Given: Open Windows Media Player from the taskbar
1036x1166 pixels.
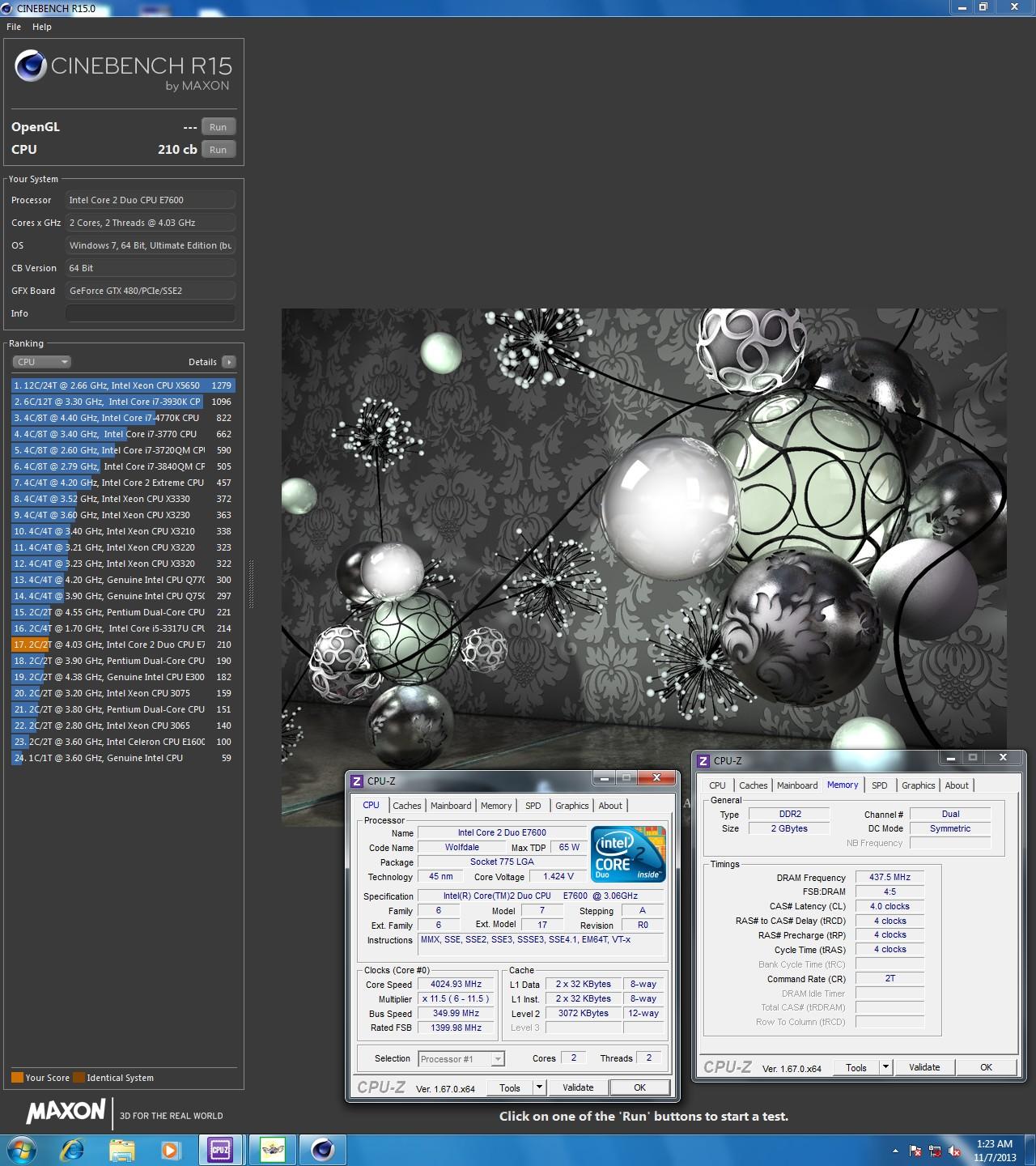Looking at the screenshot, I should click(x=170, y=1150).
